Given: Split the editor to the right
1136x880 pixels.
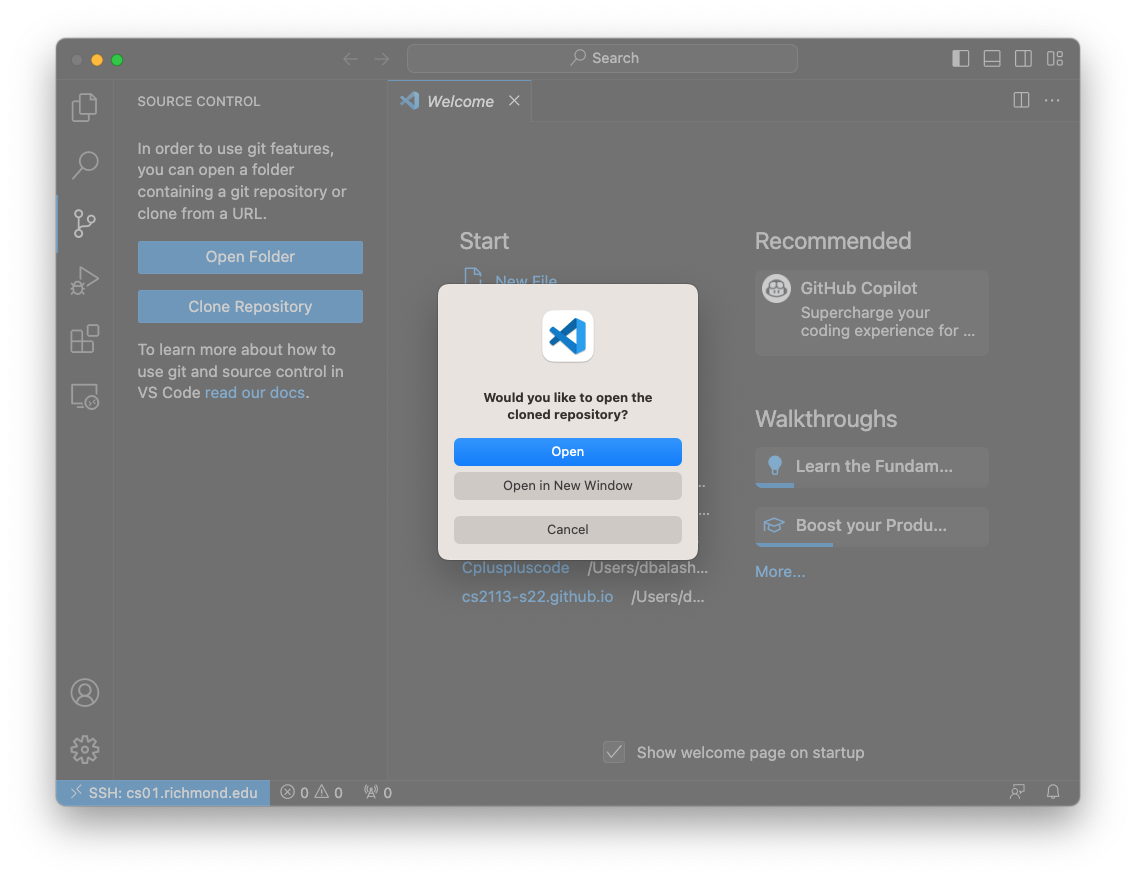Looking at the screenshot, I should pos(1022,100).
